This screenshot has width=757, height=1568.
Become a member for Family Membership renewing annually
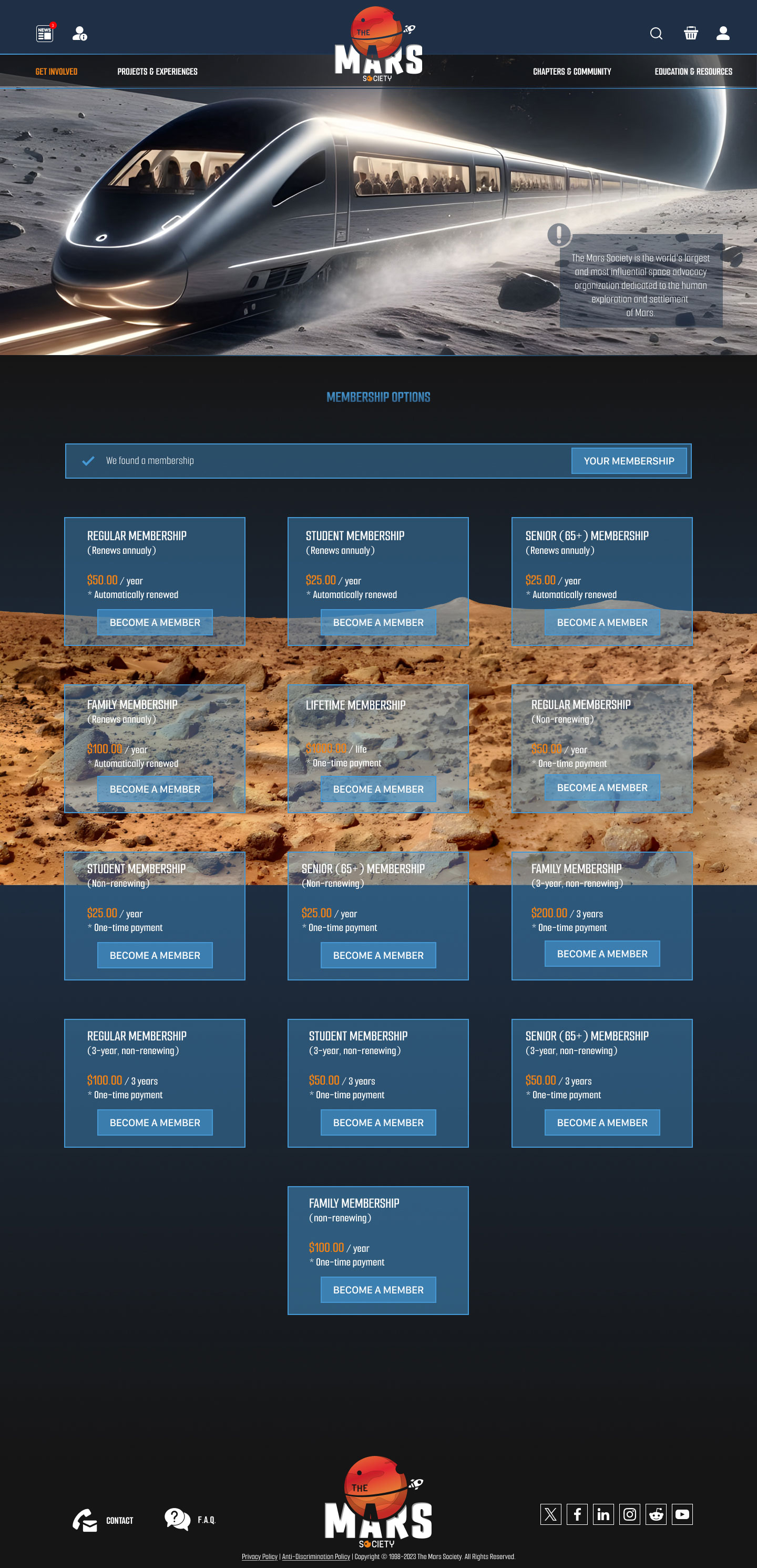click(155, 789)
